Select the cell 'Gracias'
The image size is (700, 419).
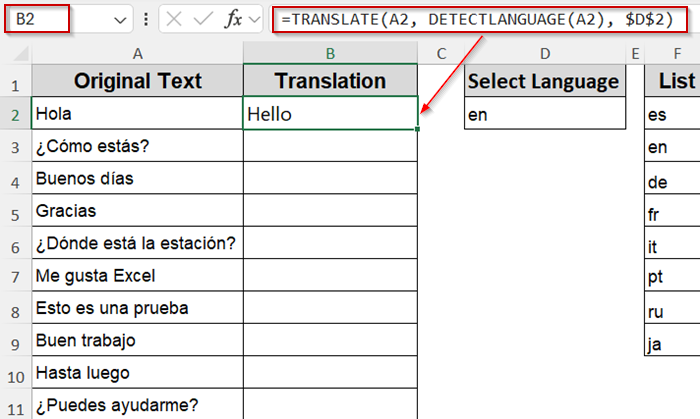click(x=138, y=211)
